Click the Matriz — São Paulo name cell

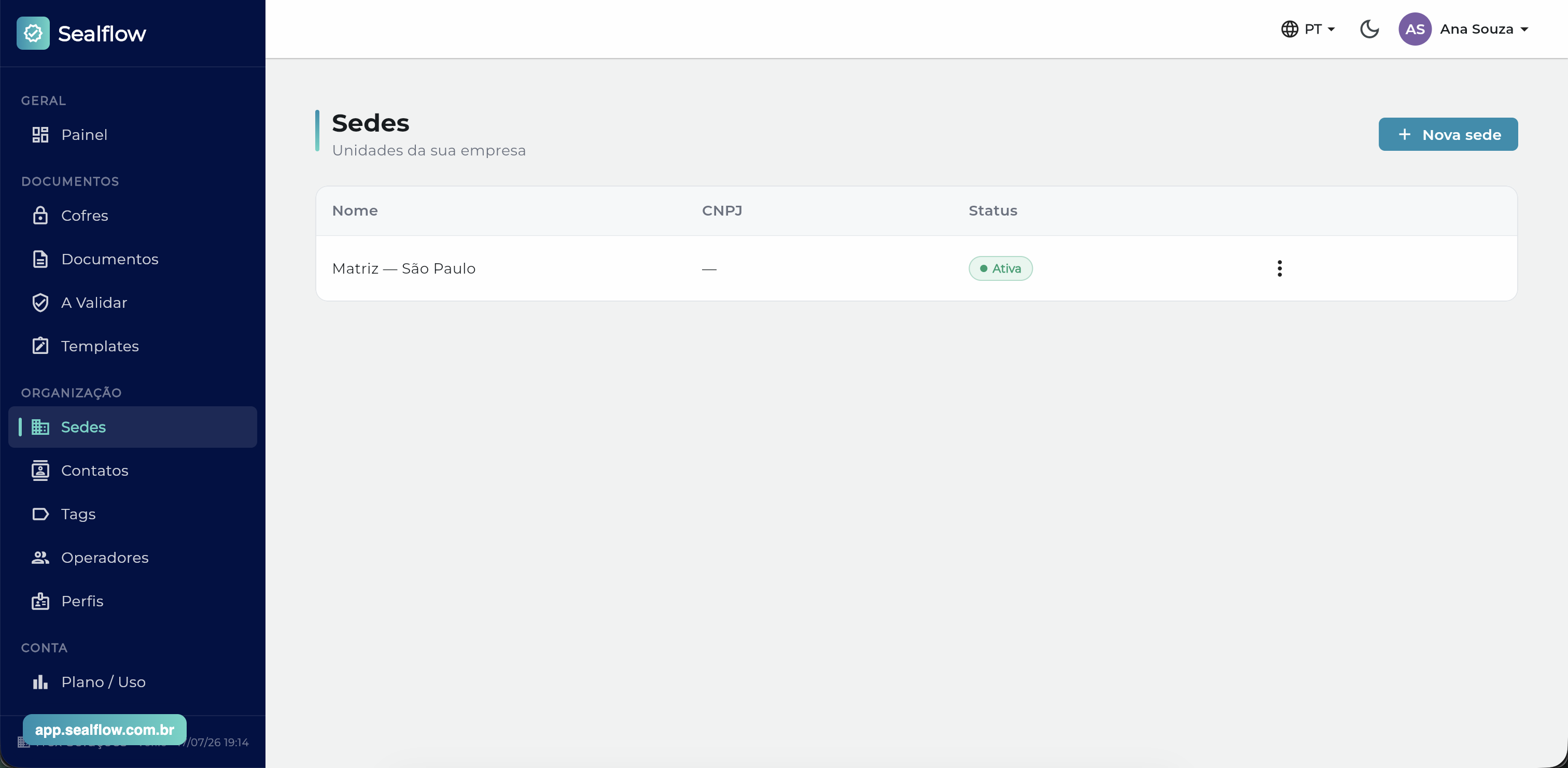[x=403, y=268]
